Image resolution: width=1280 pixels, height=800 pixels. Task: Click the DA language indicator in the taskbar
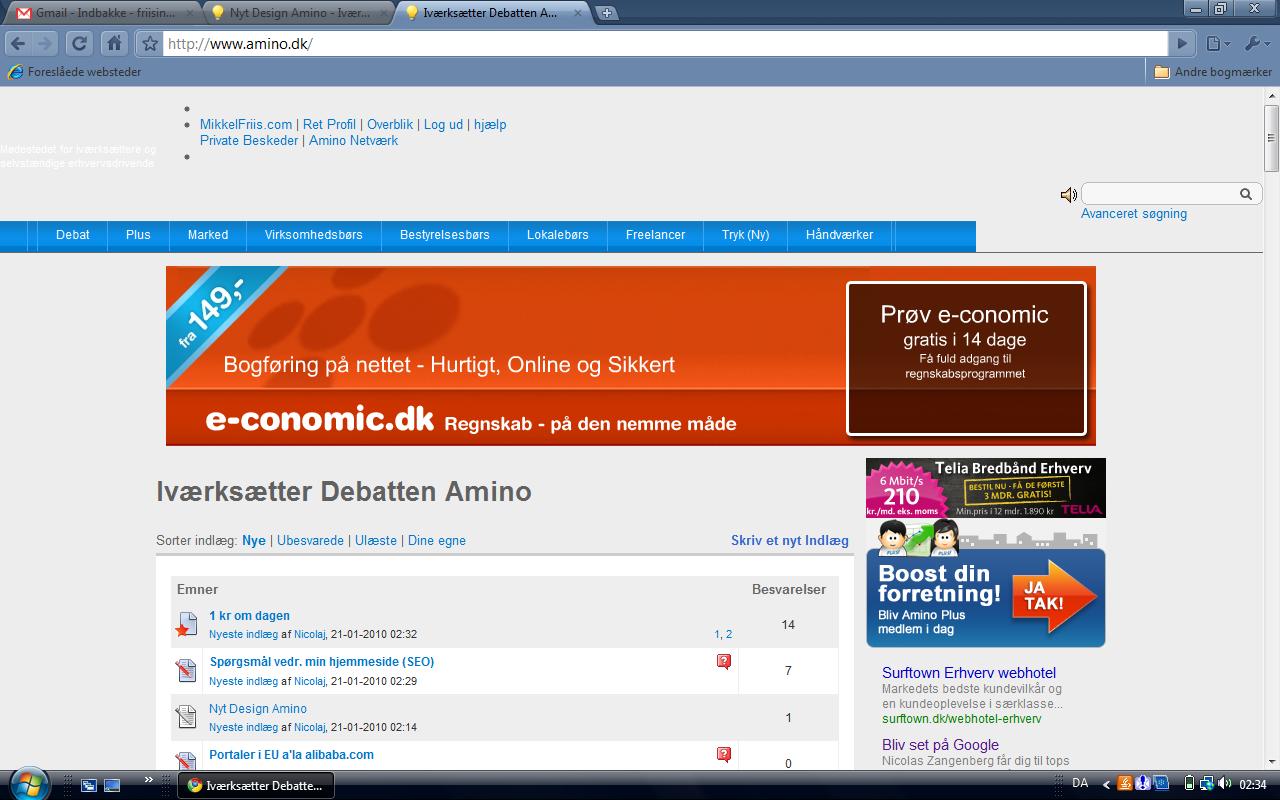click(1080, 783)
